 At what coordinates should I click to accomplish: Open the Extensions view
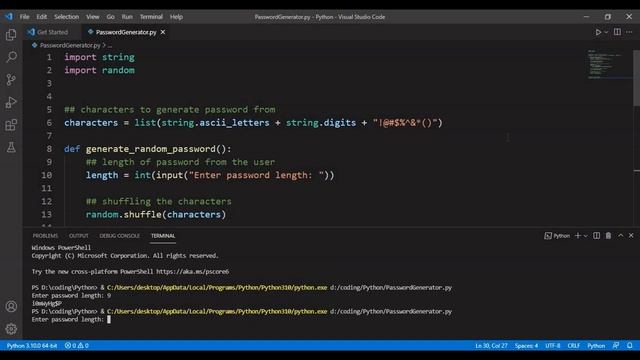pos(11,124)
